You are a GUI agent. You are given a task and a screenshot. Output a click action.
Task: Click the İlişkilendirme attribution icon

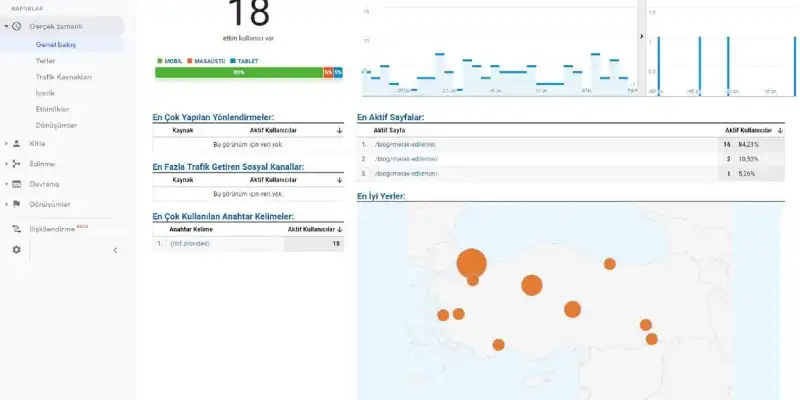pyautogui.click(x=17, y=228)
